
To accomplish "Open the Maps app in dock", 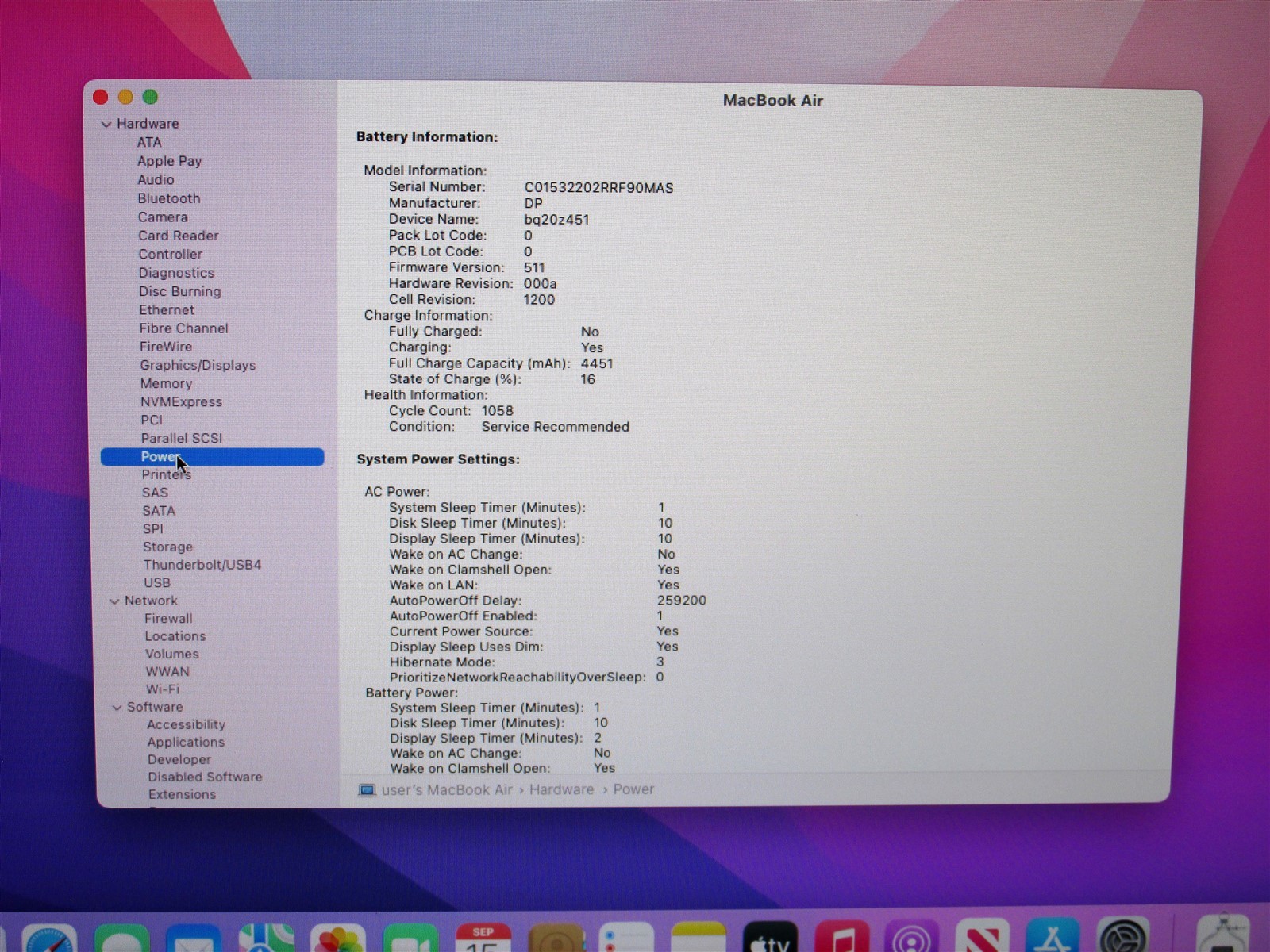I will pos(267,940).
